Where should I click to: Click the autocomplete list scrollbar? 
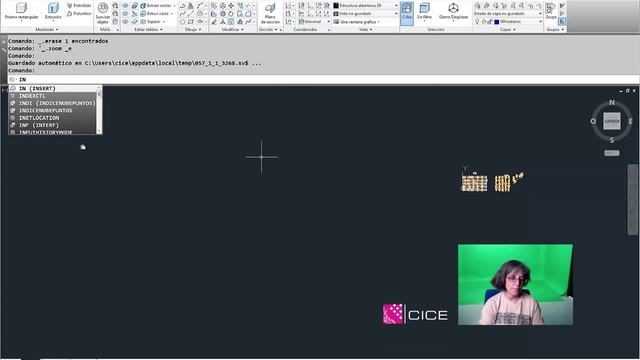pos(99,110)
